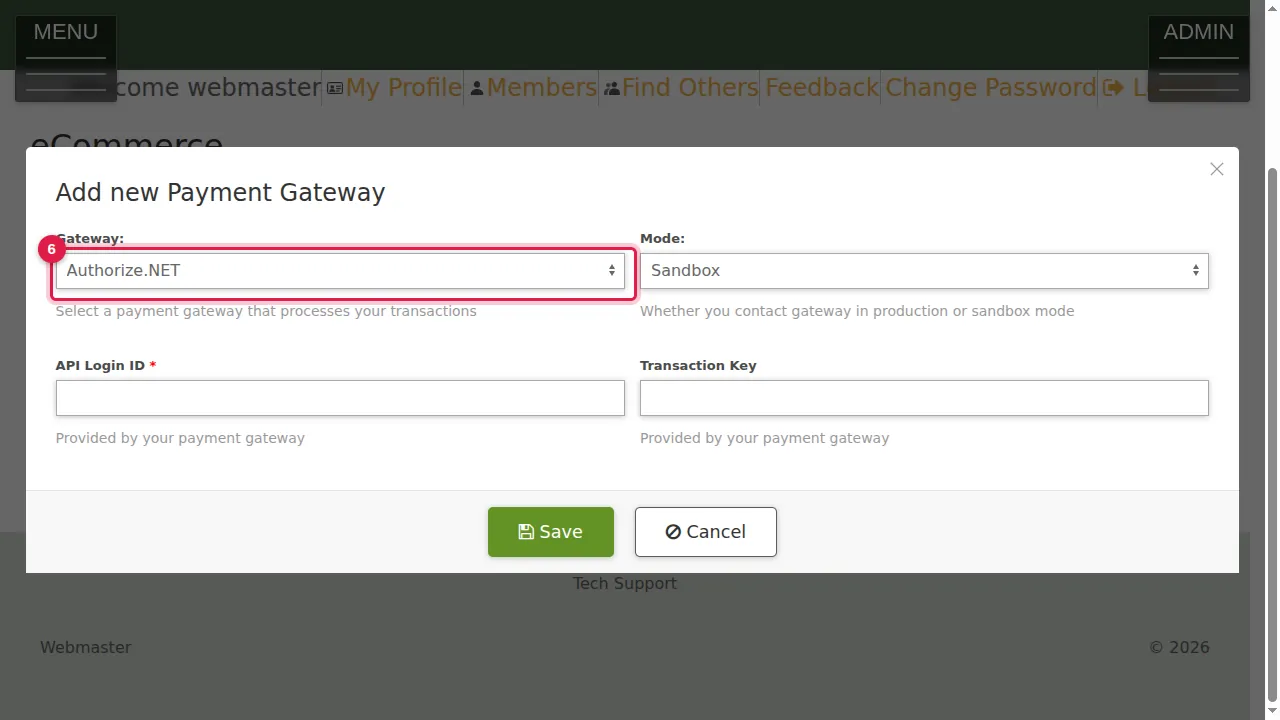Click the 'Add new Payment Gateway' heading
The image size is (1280, 720).
click(220, 193)
